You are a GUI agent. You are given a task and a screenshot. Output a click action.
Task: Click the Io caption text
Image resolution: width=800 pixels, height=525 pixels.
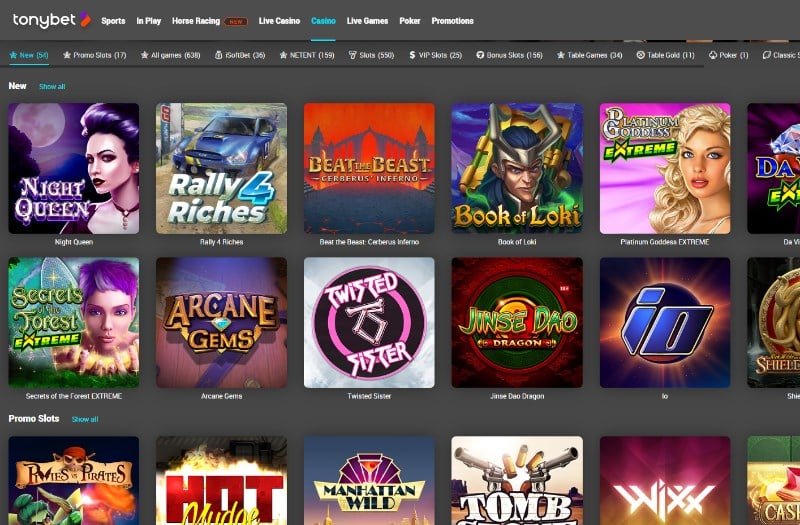tap(665, 396)
